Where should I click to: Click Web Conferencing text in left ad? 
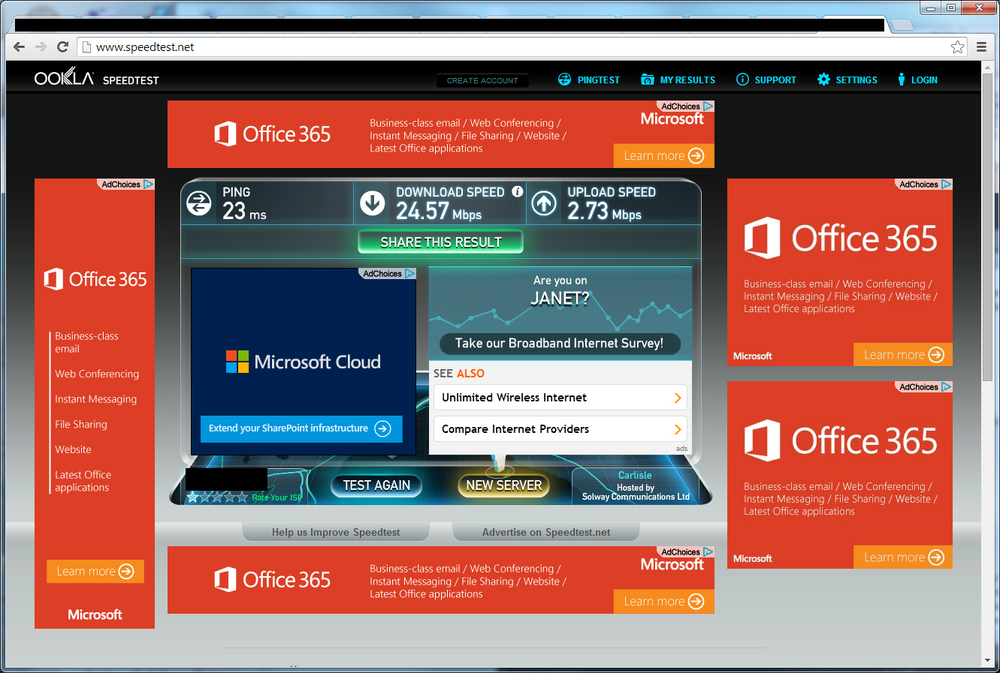pos(97,374)
